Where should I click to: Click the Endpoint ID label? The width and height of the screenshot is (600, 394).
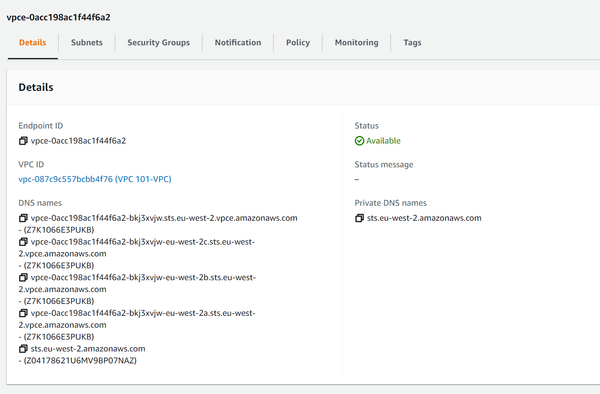[41, 125]
